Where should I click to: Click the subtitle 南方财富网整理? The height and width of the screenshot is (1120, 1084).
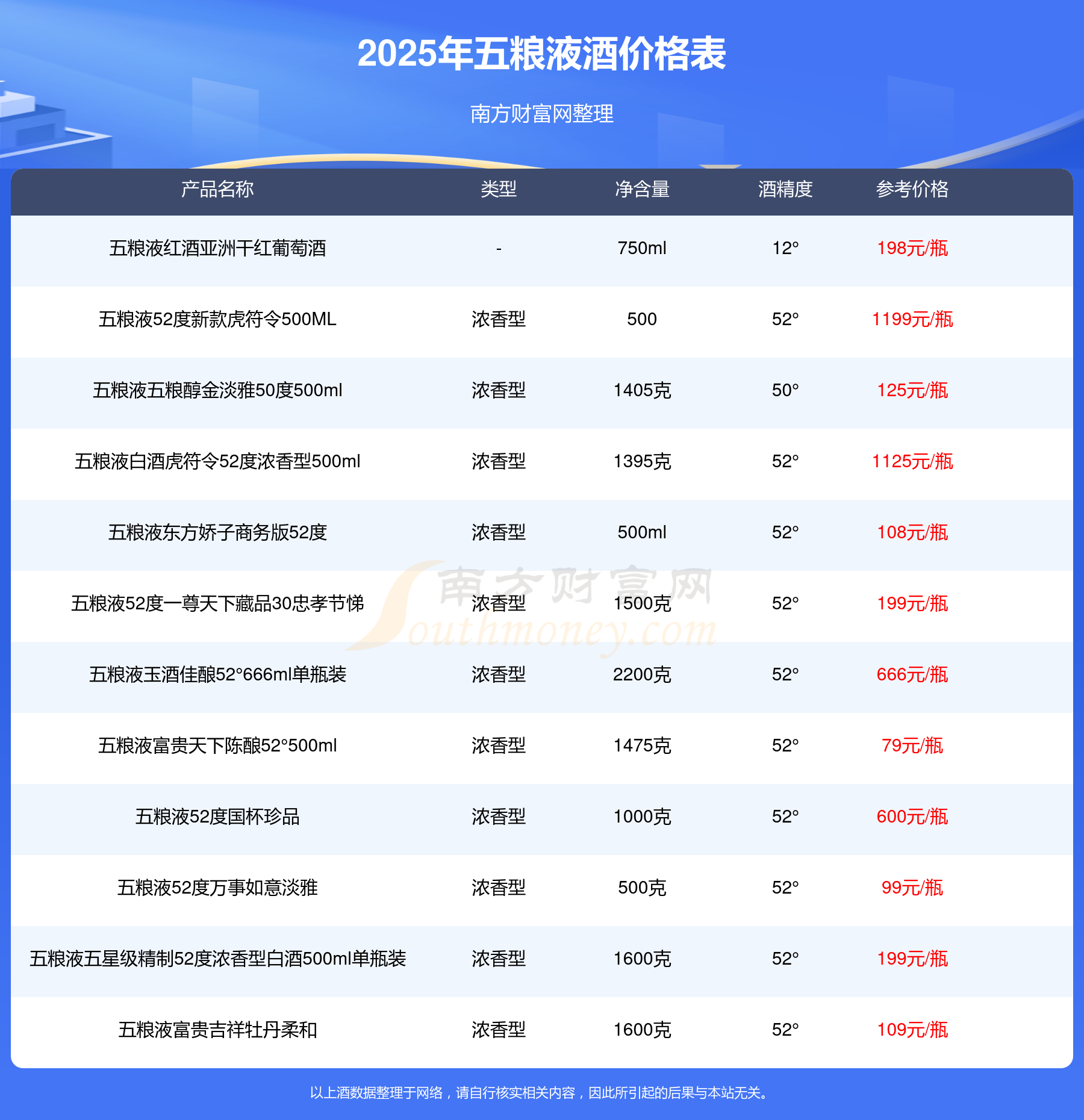[x=541, y=113]
